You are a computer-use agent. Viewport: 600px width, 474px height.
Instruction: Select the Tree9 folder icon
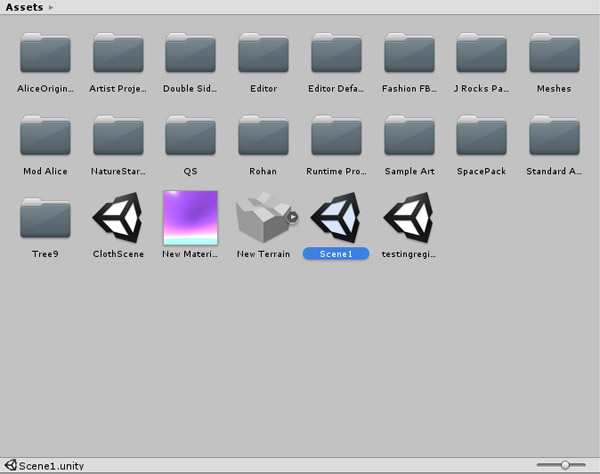tap(45, 218)
